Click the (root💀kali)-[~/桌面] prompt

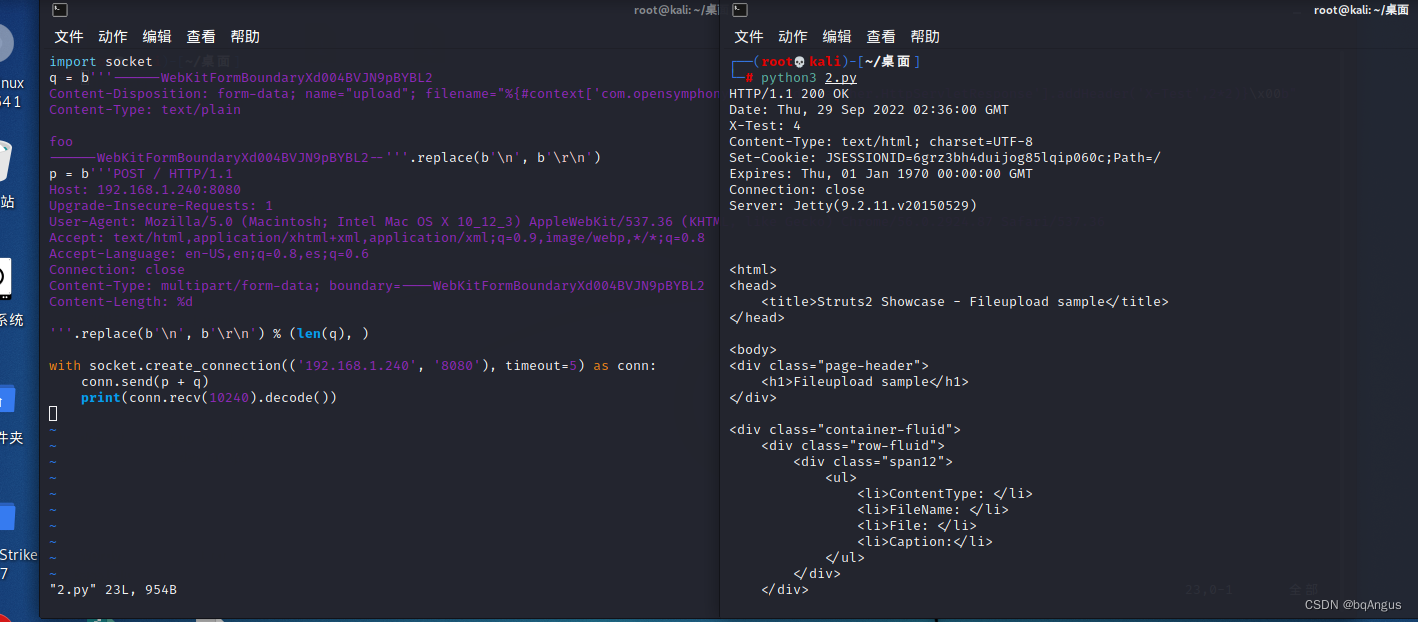point(825,62)
